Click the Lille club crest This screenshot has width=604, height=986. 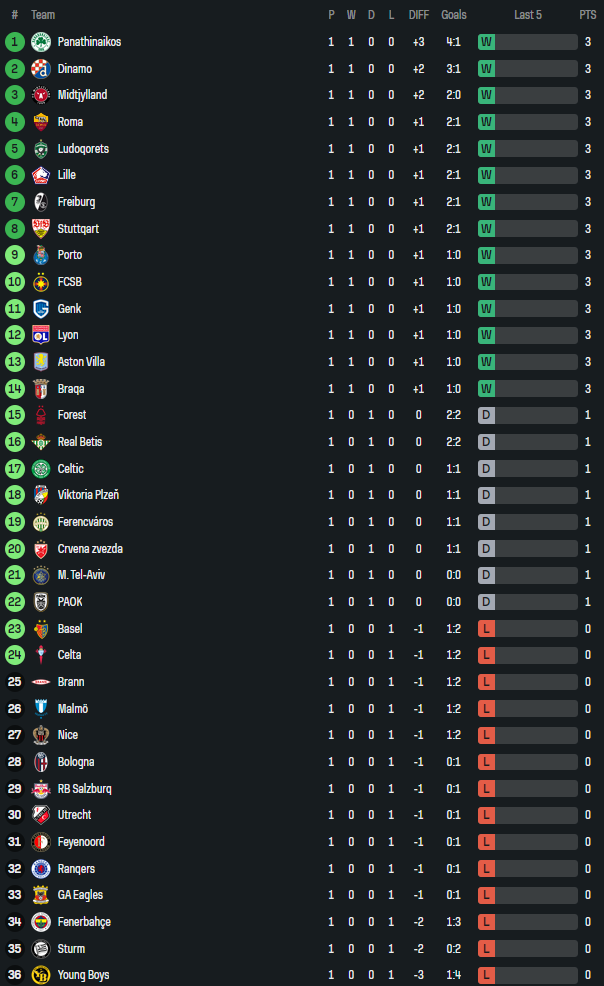tap(41, 175)
